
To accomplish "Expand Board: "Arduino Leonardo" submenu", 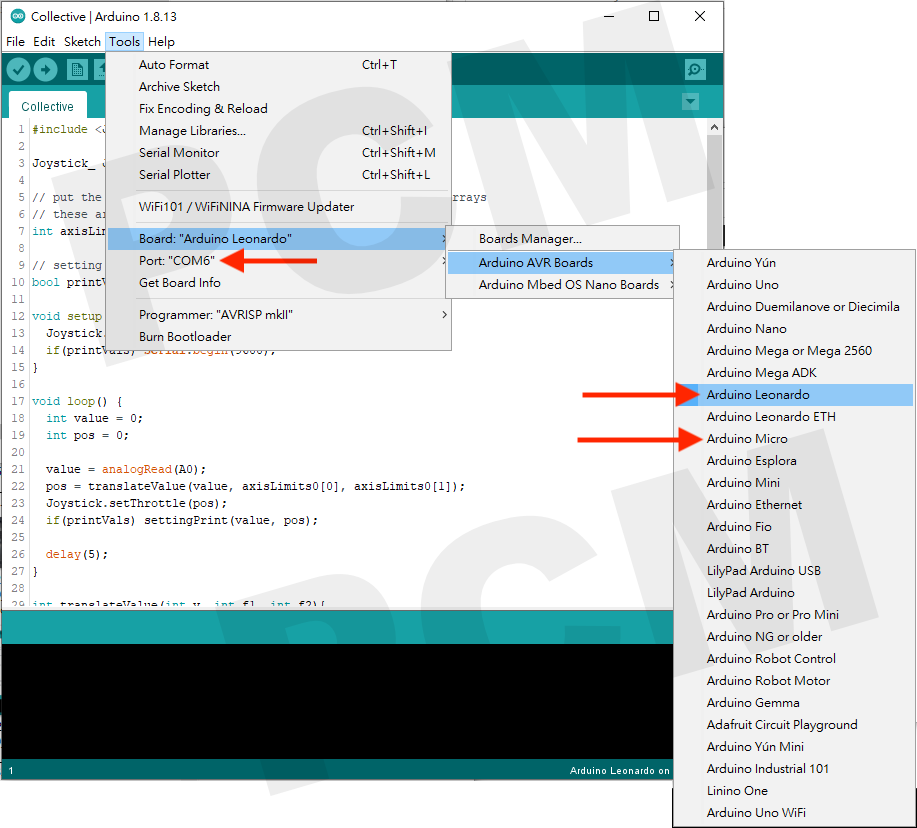I will click(x=278, y=239).
